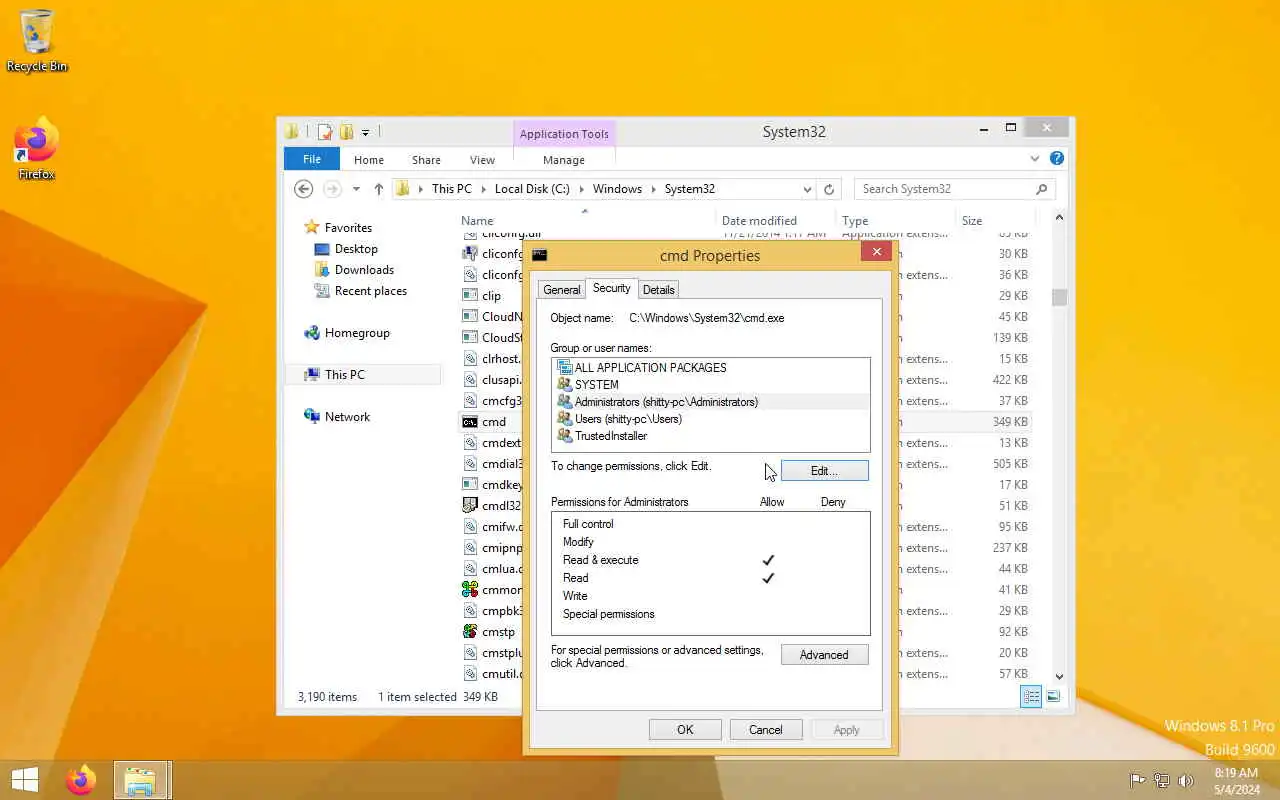Go back using the Back arrow
The height and width of the screenshot is (800, 1280).
coord(303,189)
